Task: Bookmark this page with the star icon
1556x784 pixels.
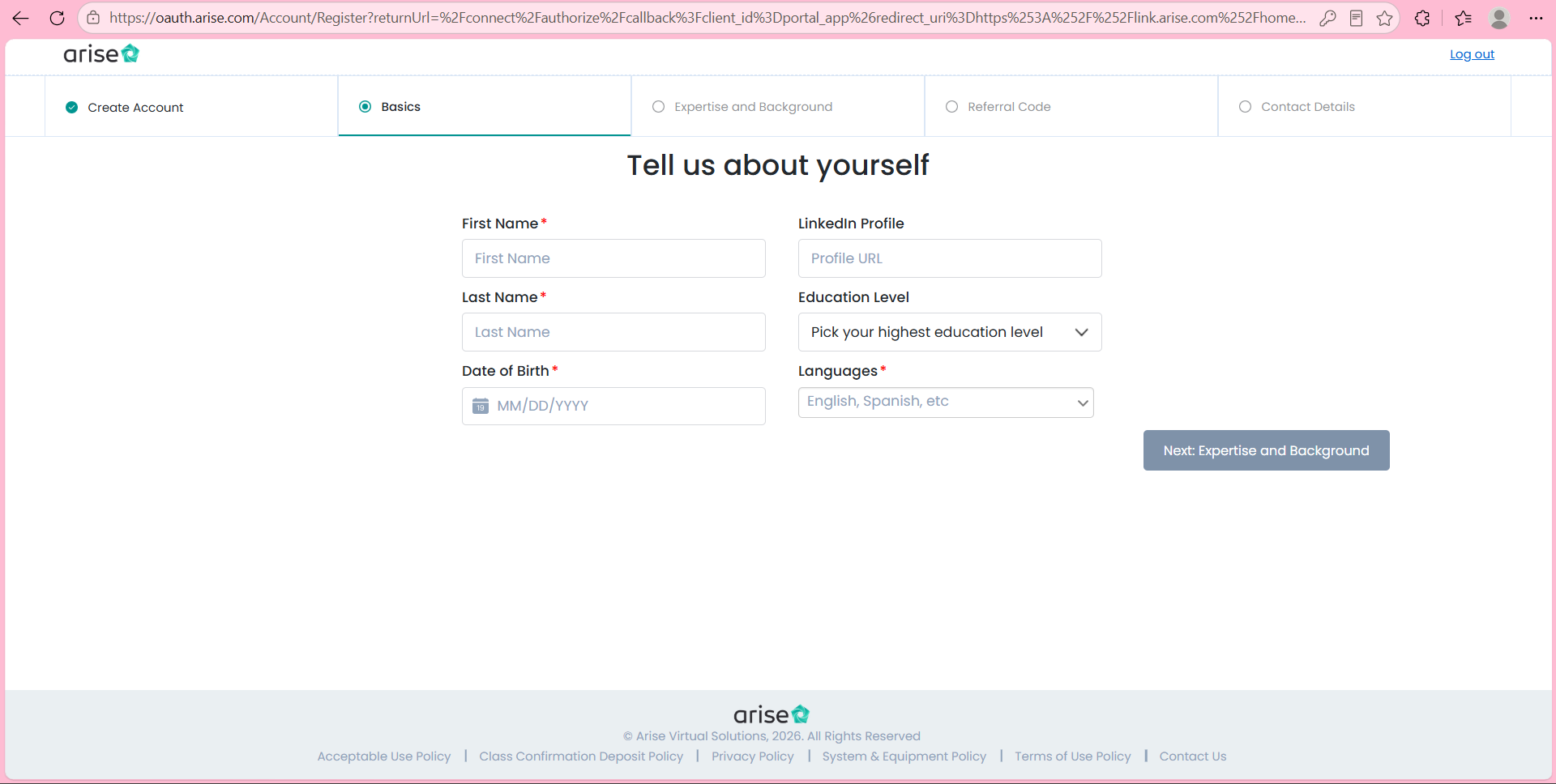Action: 1384,18
